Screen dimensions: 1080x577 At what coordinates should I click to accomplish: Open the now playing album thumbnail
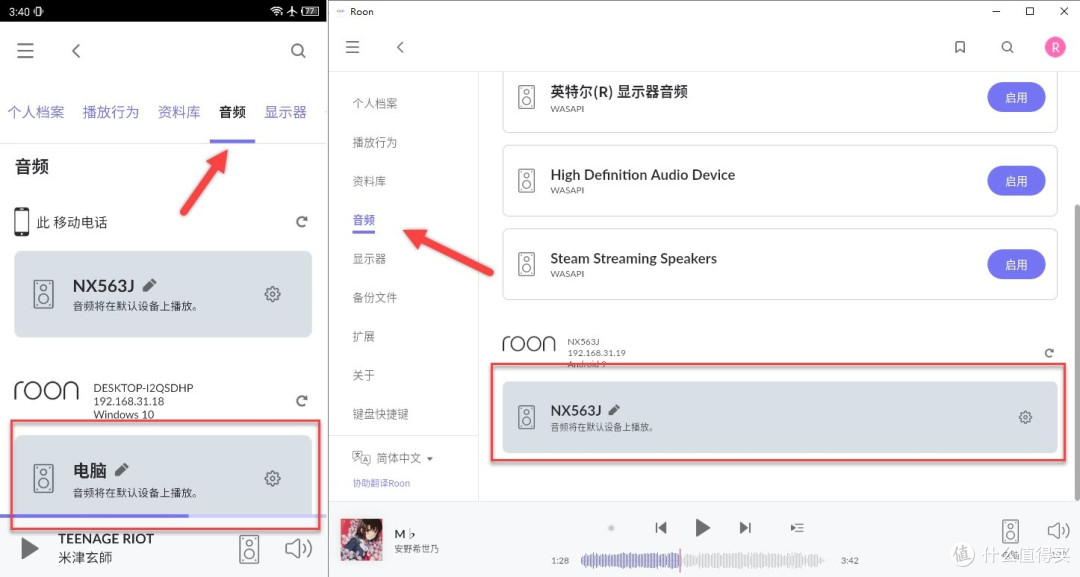point(361,541)
